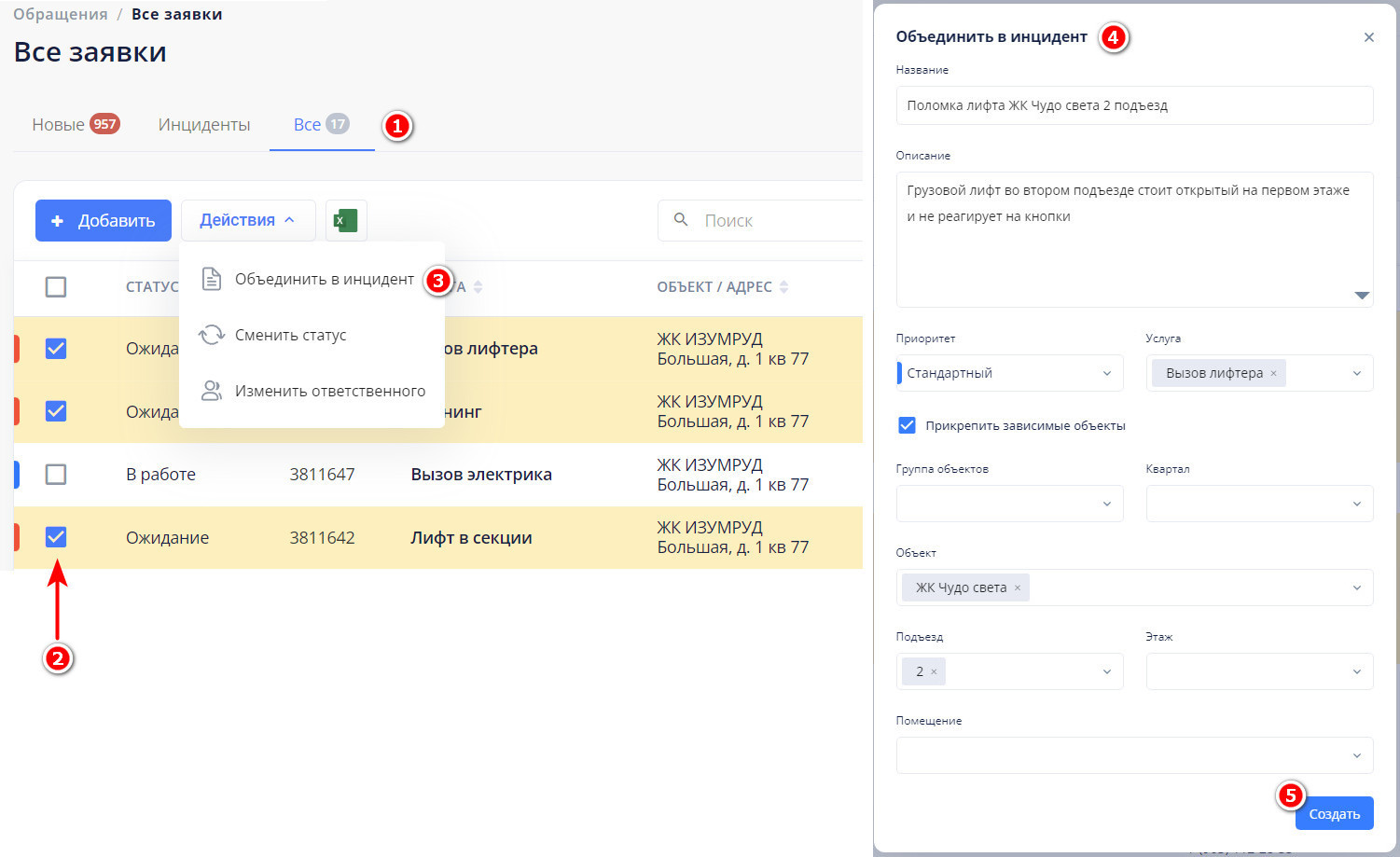Click request number 3811642
The image size is (1400, 857).
pos(322,538)
